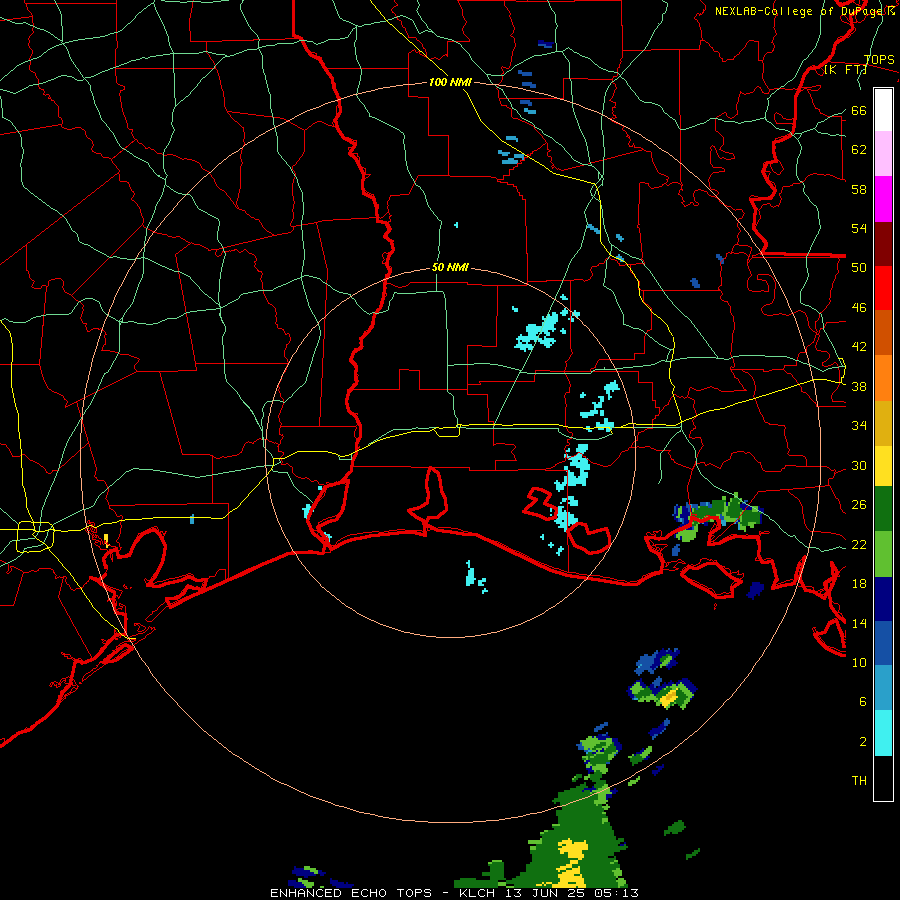Click the 62 legend value
The width and height of the screenshot is (900, 900).
point(859,150)
